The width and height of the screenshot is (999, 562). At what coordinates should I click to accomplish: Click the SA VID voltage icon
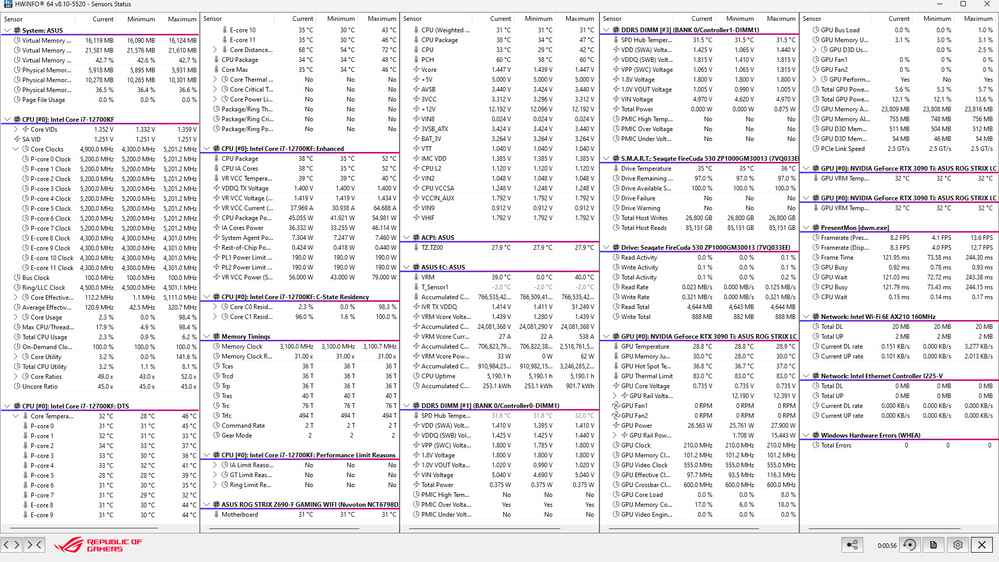tap(17, 140)
